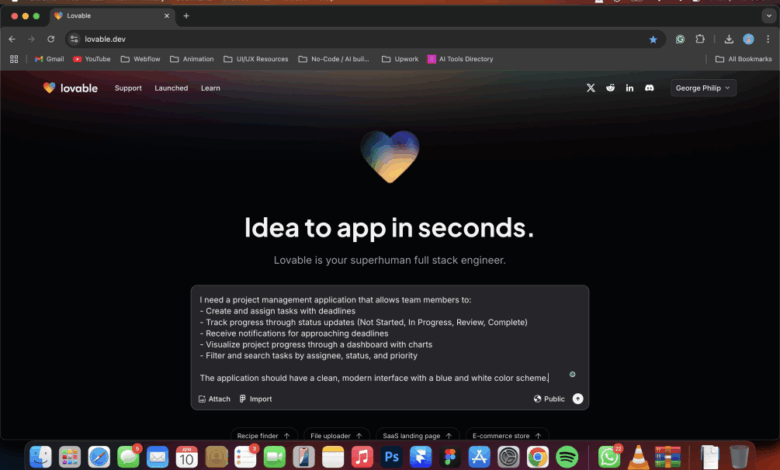The height and width of the screenshot is (470, 780).
Task: Select the SaaS landing page suggestion chip
Action: pos(417,435)
